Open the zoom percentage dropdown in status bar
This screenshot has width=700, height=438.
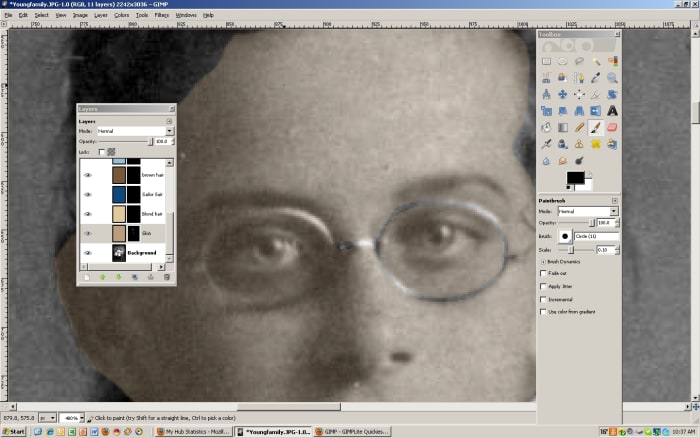[82, 418]
